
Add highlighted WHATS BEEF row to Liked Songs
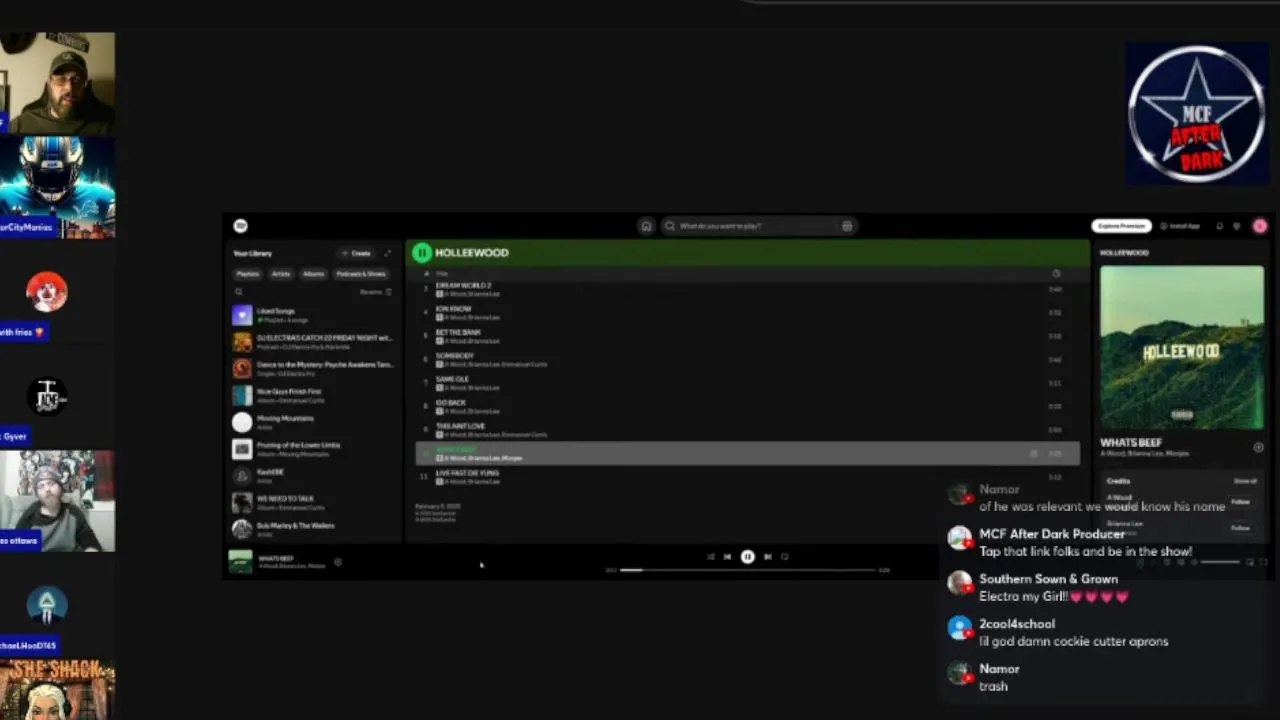pyautogui.click(x=1034, y=454)
